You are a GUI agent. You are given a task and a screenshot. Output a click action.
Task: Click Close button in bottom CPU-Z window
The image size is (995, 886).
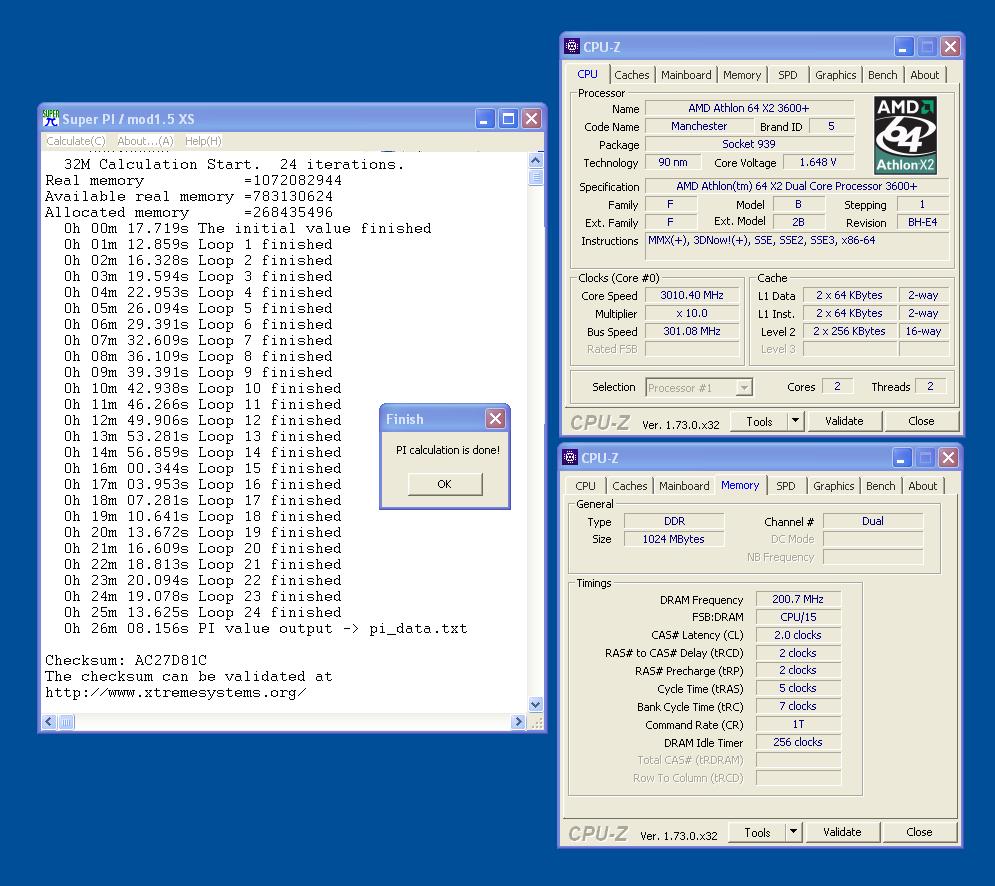pyautogui.click(x=919, y=833)
